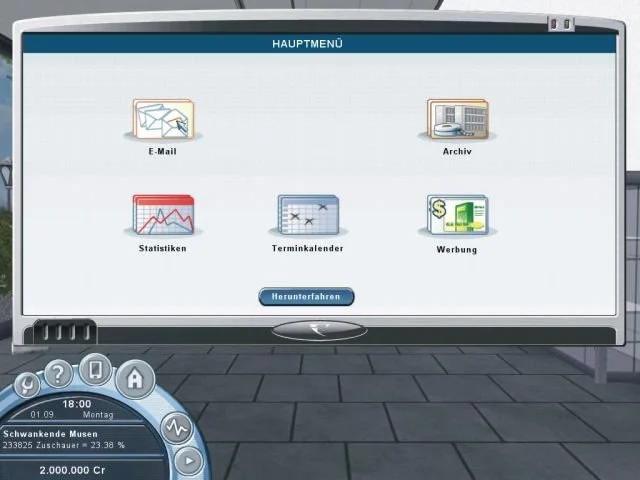640x480 pixels.
Task: Click the pulse waveform icon
Action: point(176,428)
